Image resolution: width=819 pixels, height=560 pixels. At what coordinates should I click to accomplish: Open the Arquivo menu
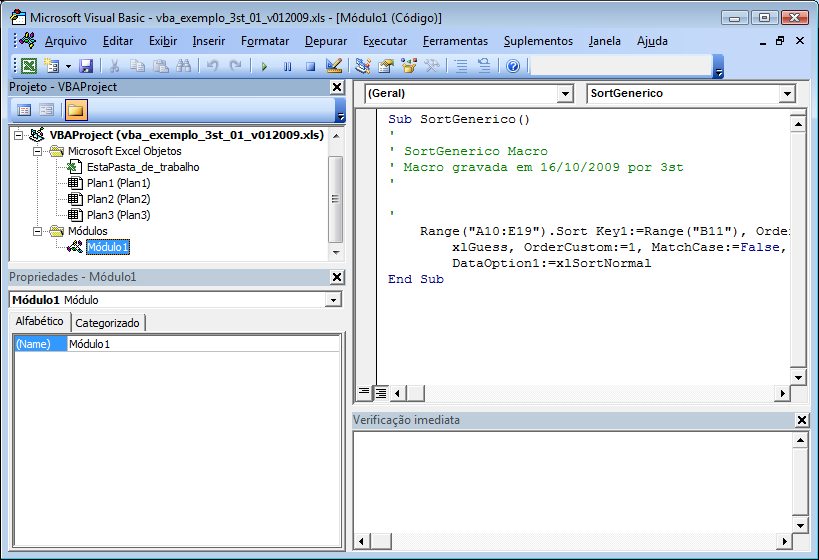(66, 41)
